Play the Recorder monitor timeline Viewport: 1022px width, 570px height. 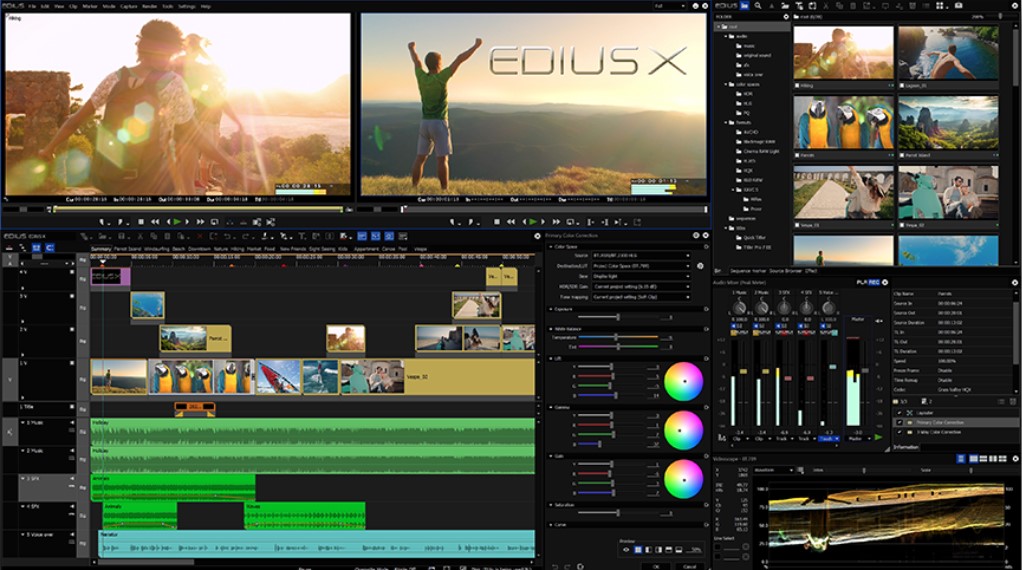click(x=533, y=222)
